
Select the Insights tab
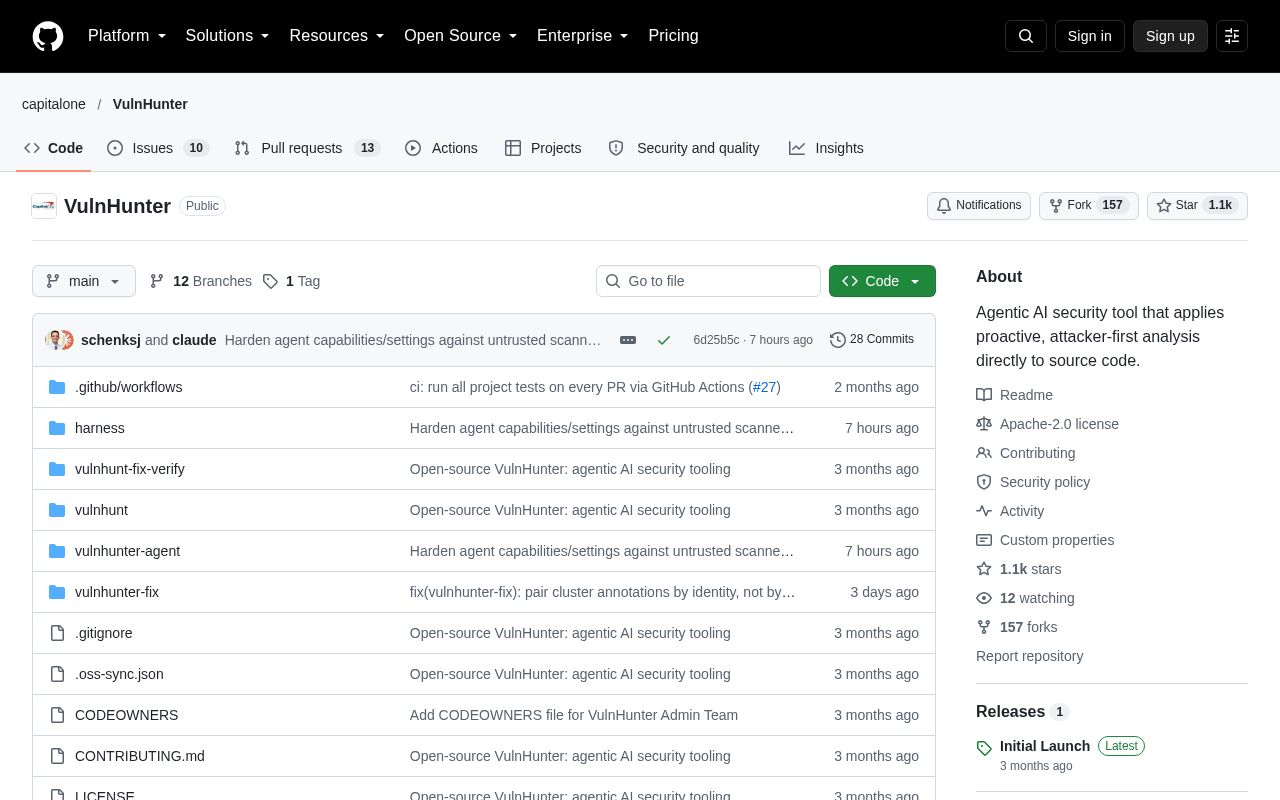click(x=826, y=148)
